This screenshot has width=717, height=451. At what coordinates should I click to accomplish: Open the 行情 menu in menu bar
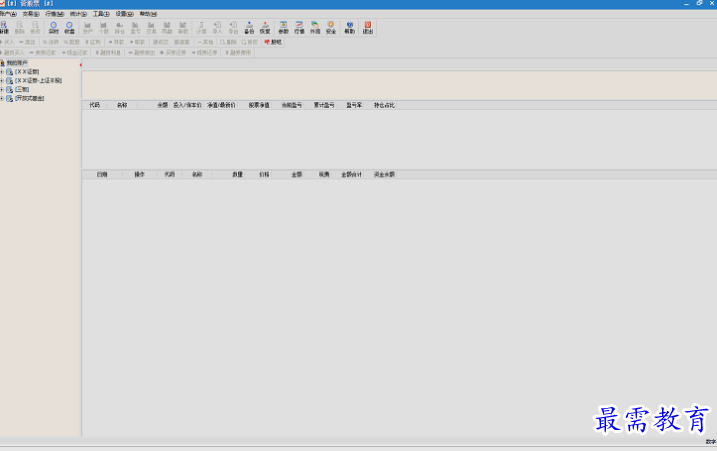point(54,14)
